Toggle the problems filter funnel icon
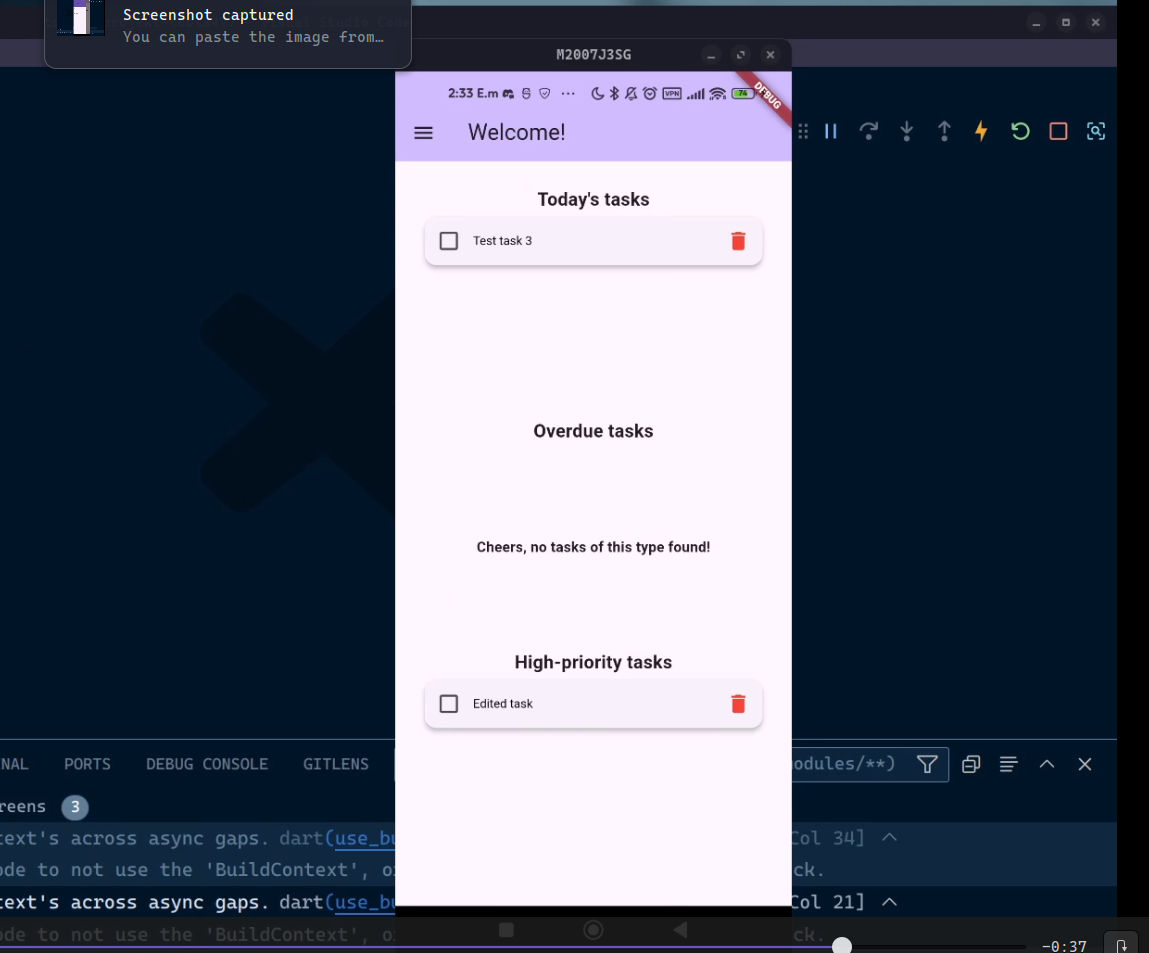Screen dimensions: 1149x953 [927, 764]
